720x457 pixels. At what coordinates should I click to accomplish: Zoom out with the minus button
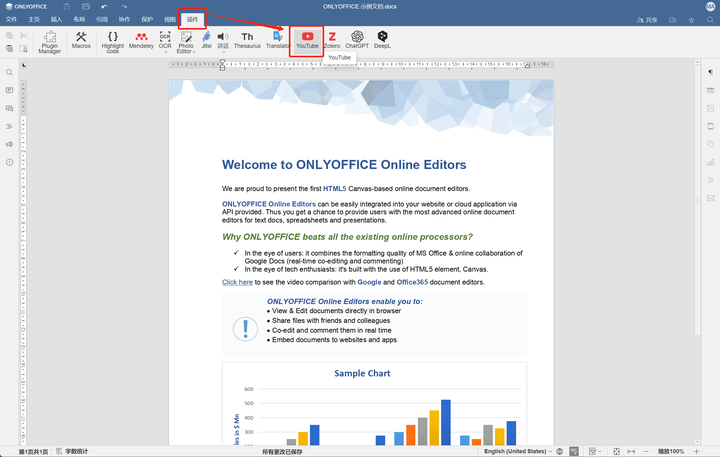646,451
